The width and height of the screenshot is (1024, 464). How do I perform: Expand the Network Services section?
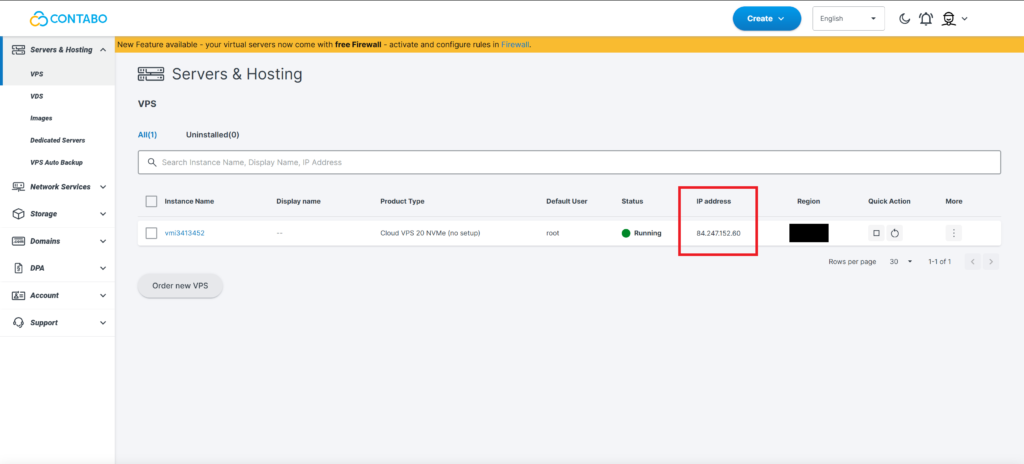103,187
